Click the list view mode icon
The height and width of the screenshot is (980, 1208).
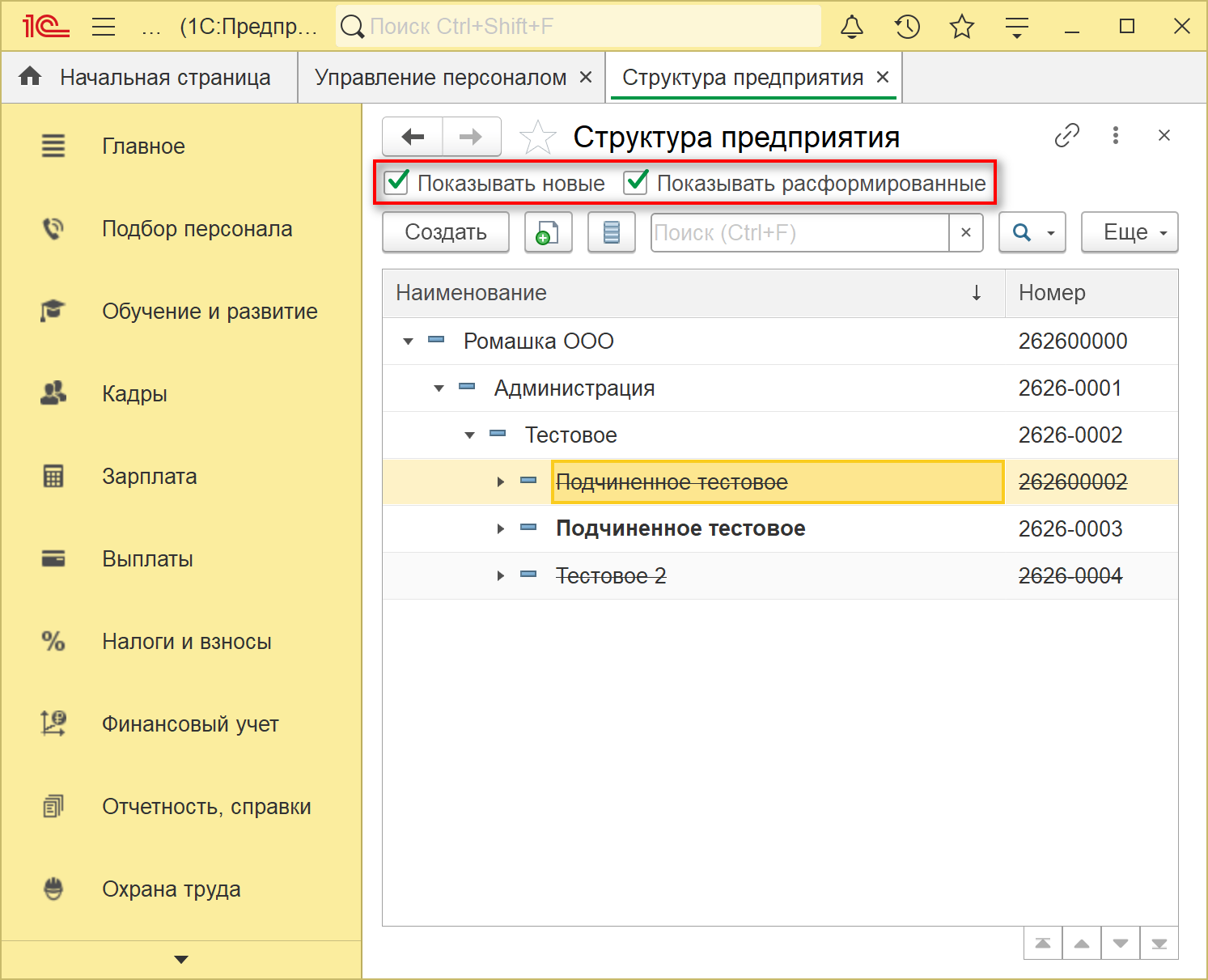tap(611, 233)
